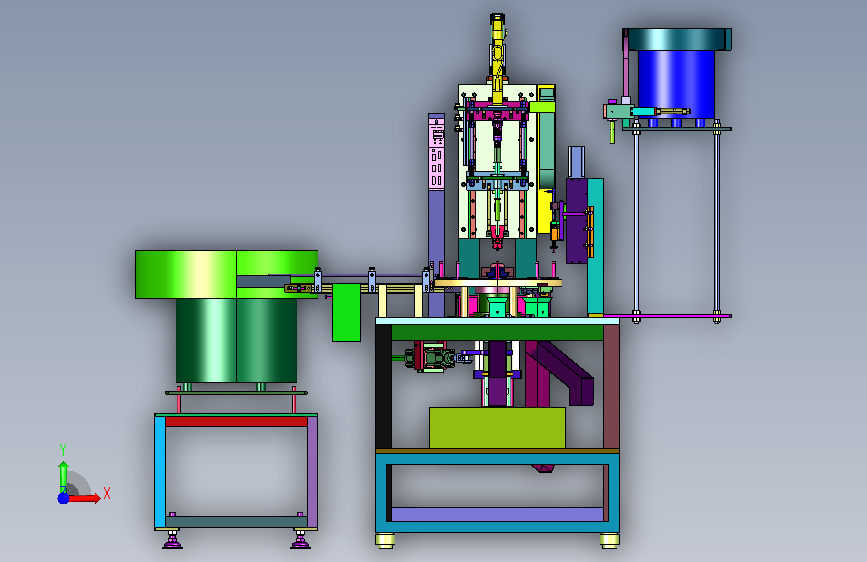867x562 pixels.
Task: Select the dark green bowl feeder base cylinder
Action: click(x=236, y=340)
